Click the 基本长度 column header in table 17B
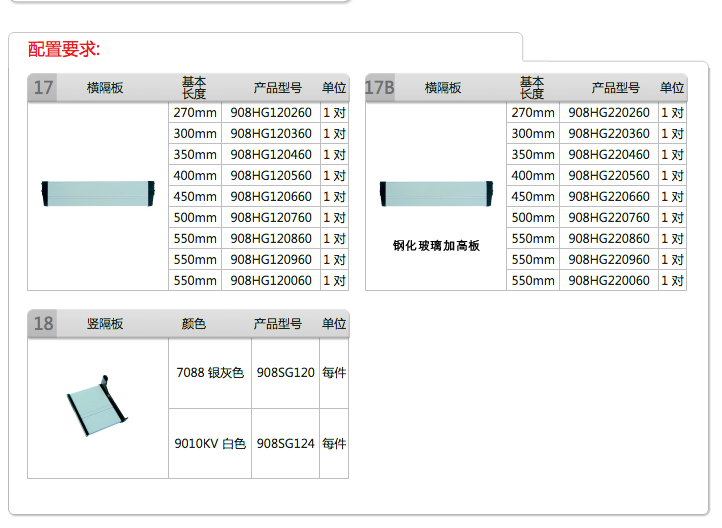This screenshot has height=528, width=722. 532,88
